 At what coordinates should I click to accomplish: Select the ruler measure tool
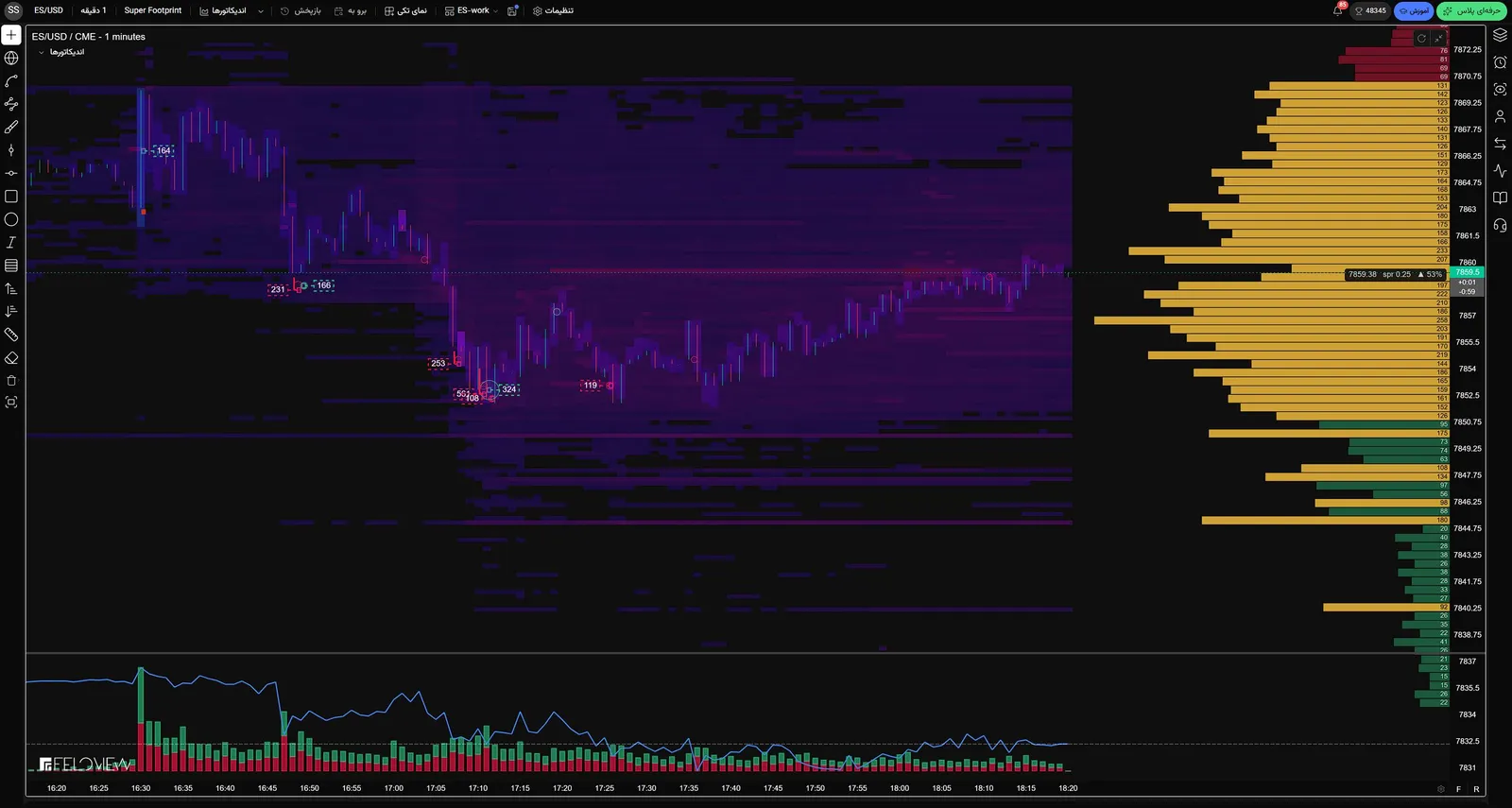pyautogui.click(x=11, y=335)
